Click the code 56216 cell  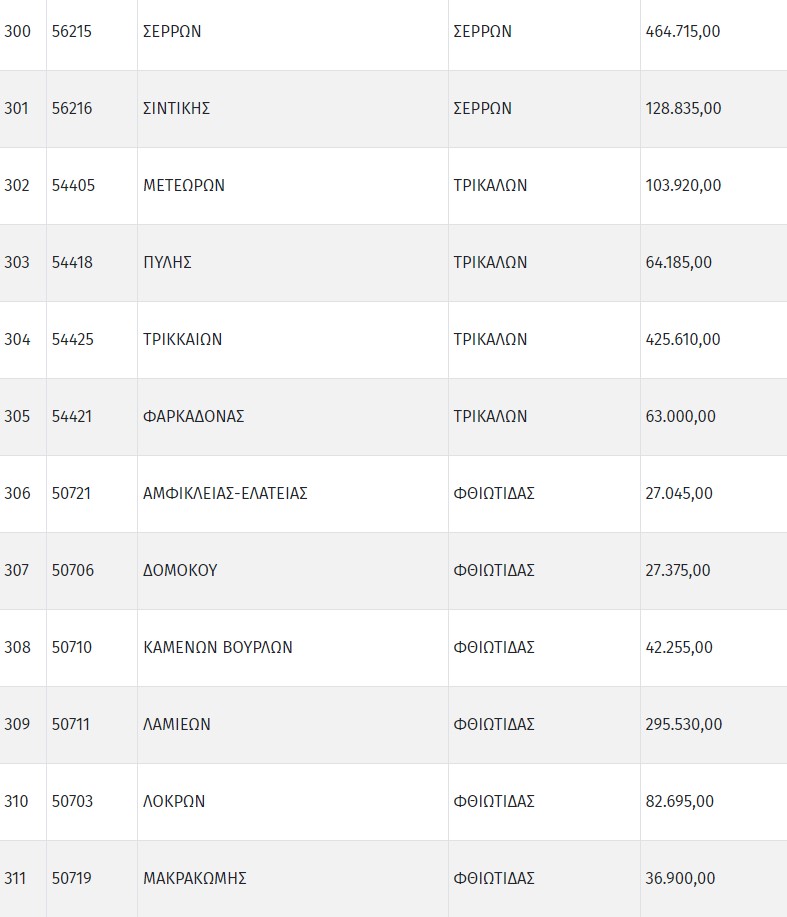coord(72,108)
